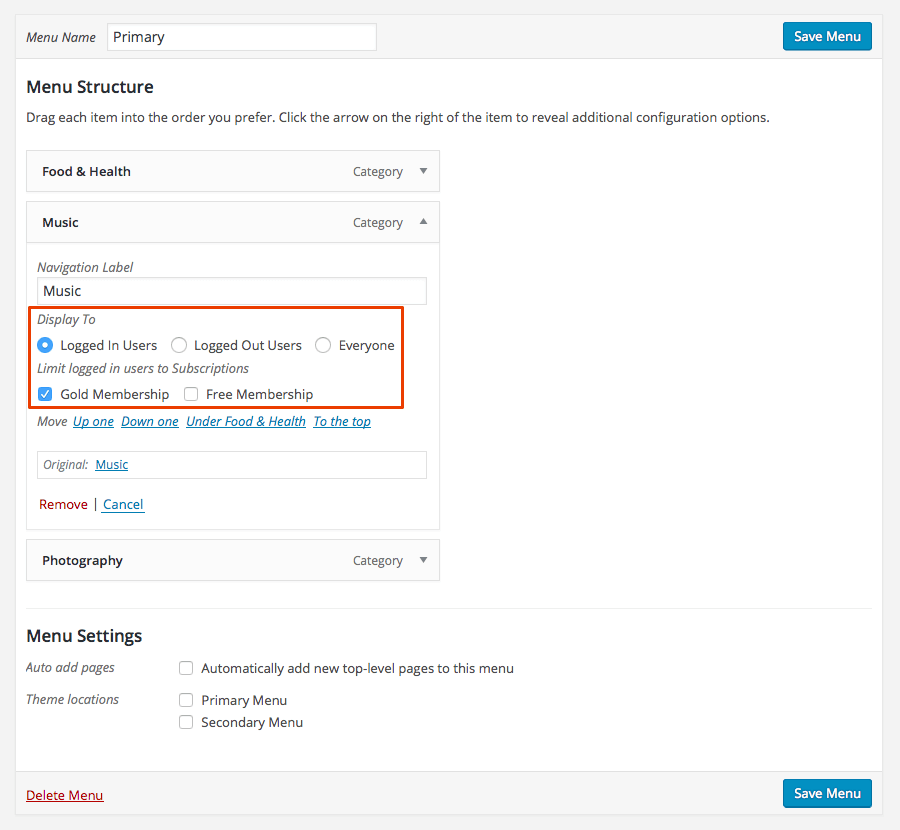Click the Theme locations label

click(x=72, y=699)
